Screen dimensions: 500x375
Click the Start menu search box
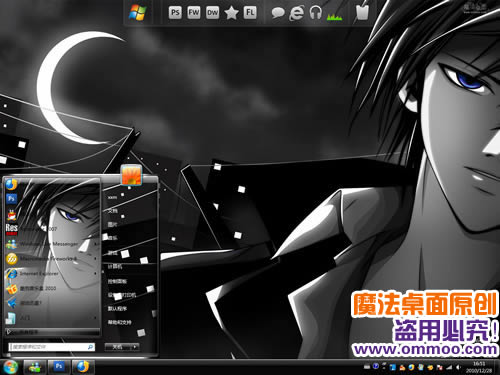coord(52,347)
